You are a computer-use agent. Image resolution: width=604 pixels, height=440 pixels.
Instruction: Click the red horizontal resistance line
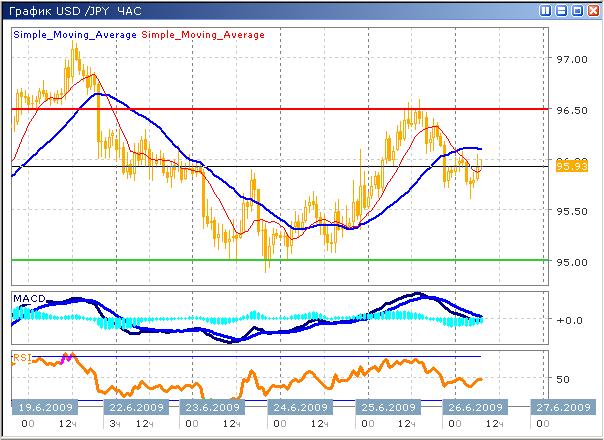coord(280,108)
